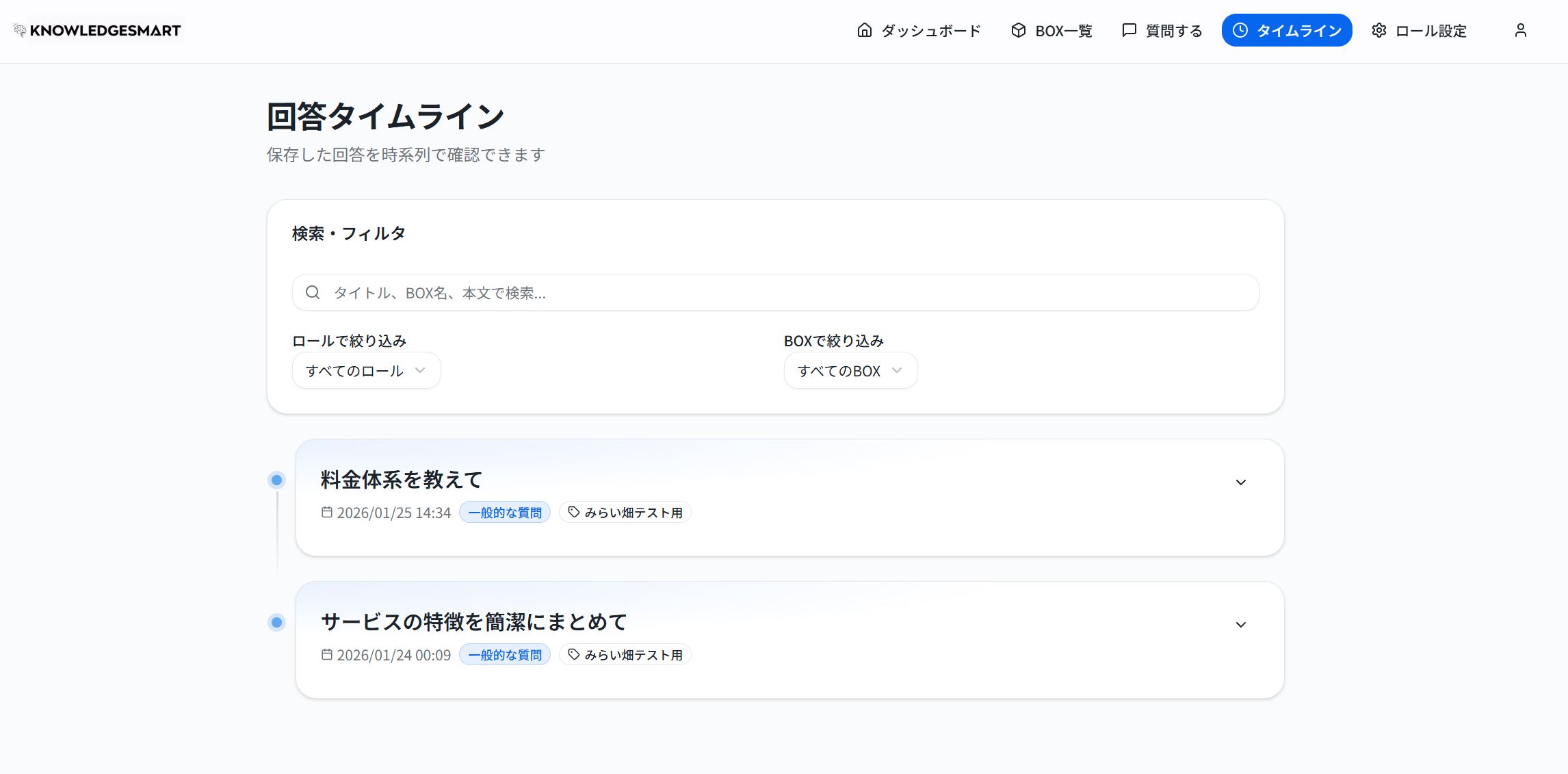Click the magnifier icon in the search bar
The image size is (1568, 774).
(x=313, y=292)
